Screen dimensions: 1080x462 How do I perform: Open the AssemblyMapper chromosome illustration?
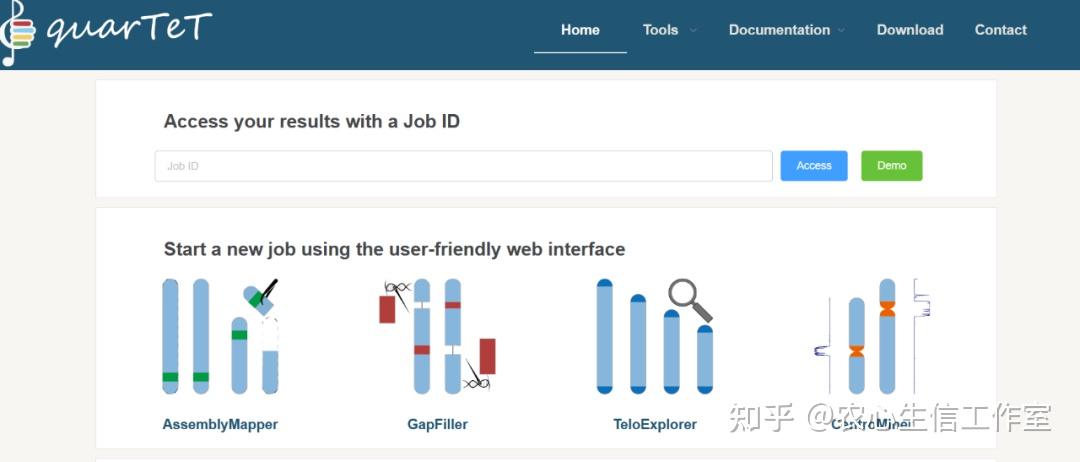click(220, 336)
